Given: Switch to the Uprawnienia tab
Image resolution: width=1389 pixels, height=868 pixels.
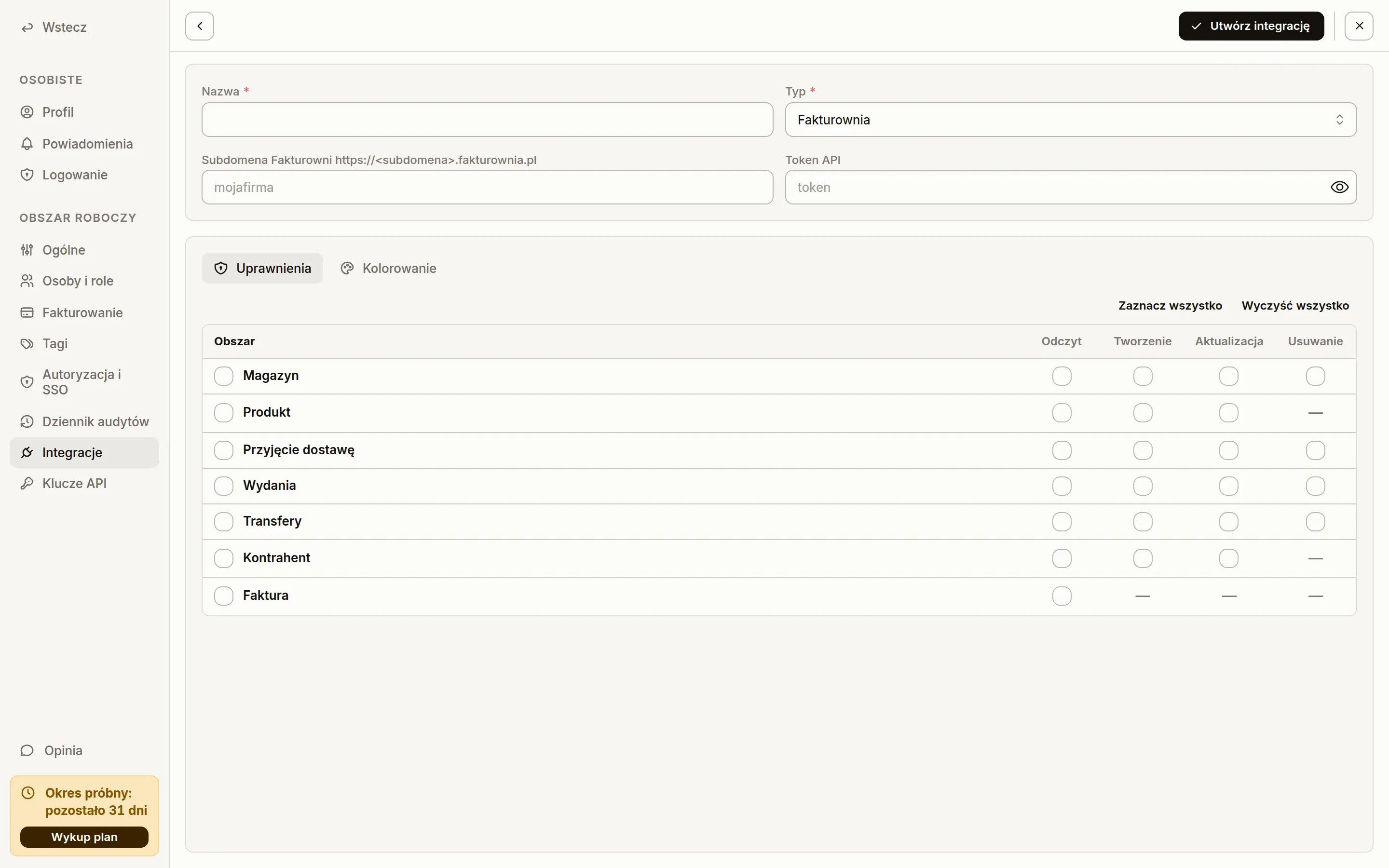Looking at the screenshot, I should coord(262,268).
